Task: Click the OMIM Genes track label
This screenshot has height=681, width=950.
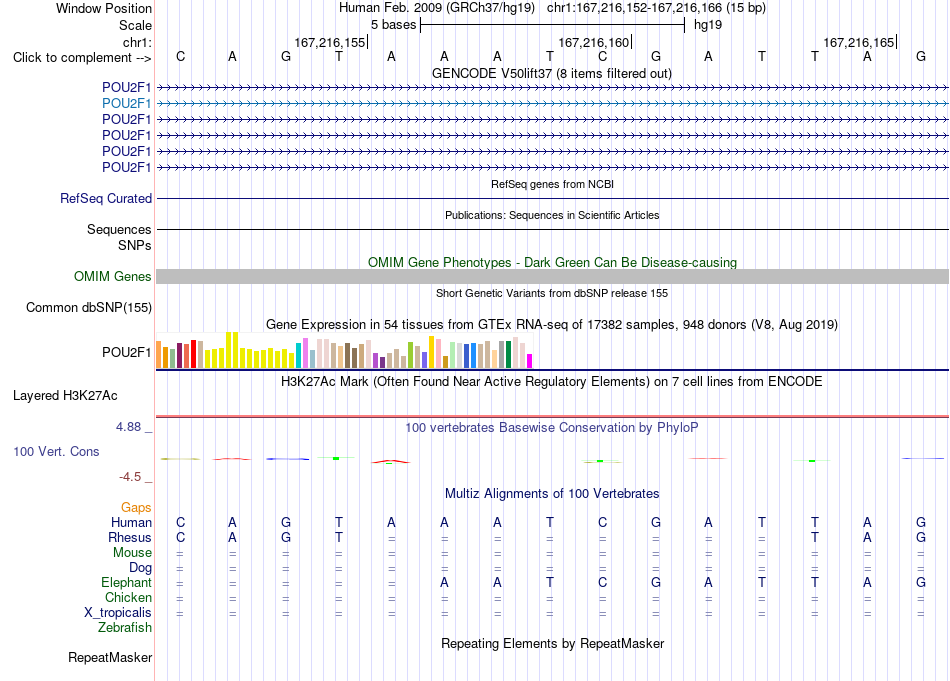Action: coord(112,277)
